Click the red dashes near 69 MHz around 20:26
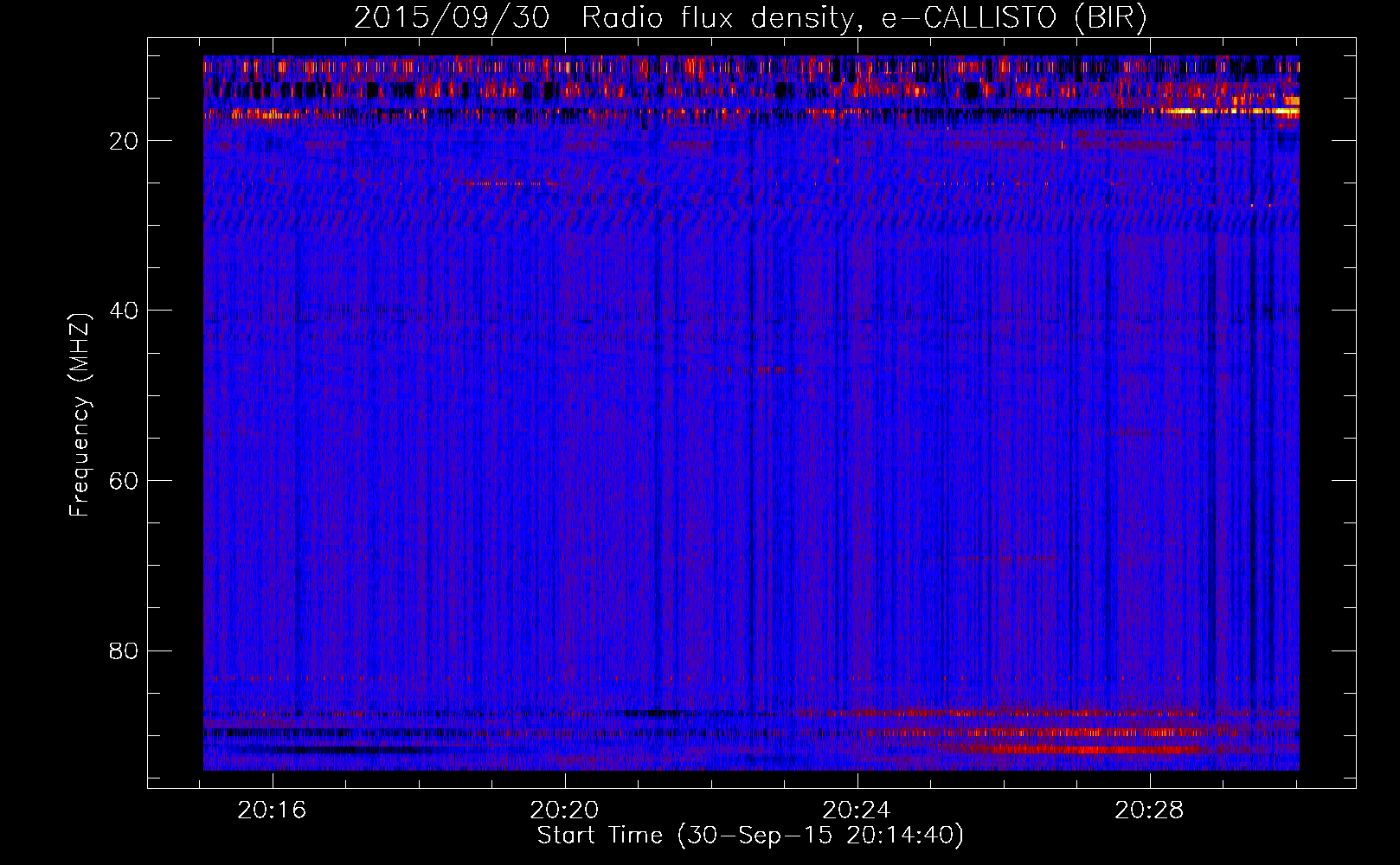The image size is (1400, 865). (x=1008, y=559)
